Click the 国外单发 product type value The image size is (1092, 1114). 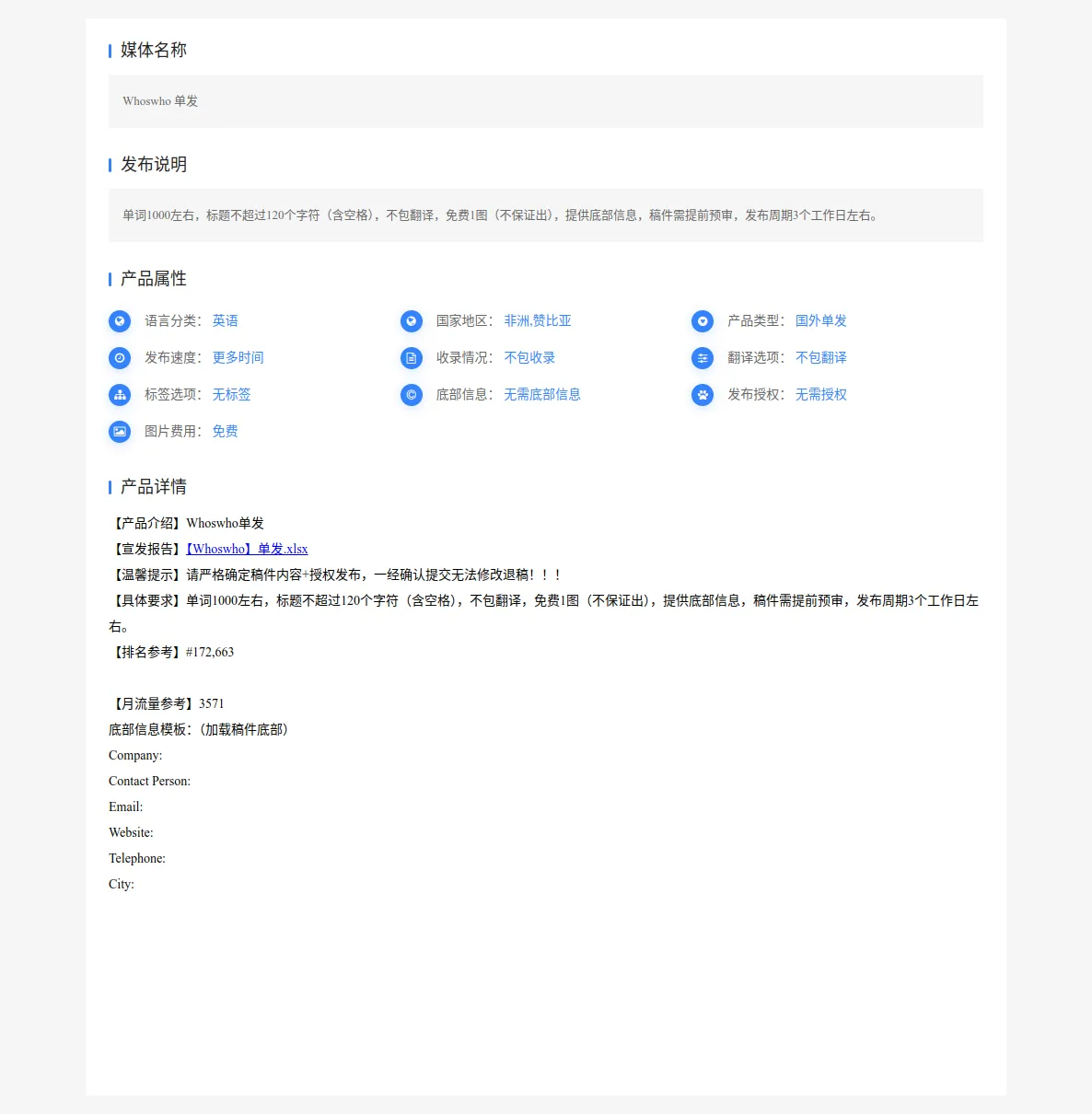pos(821,321)
